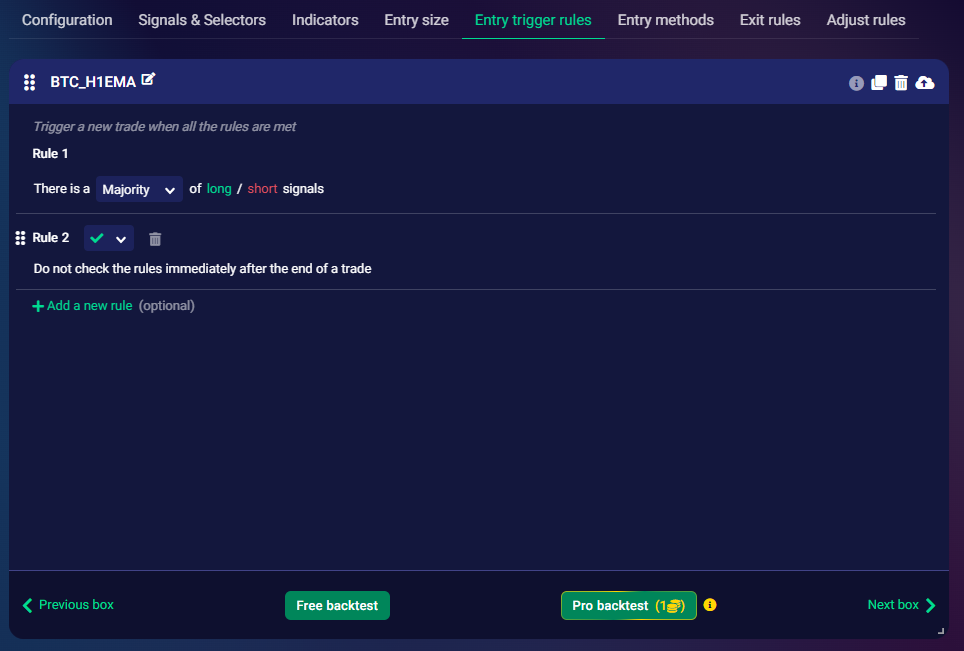964x651 pixels.
Task: Open Adjust rules tab
Action: [866, 20]
